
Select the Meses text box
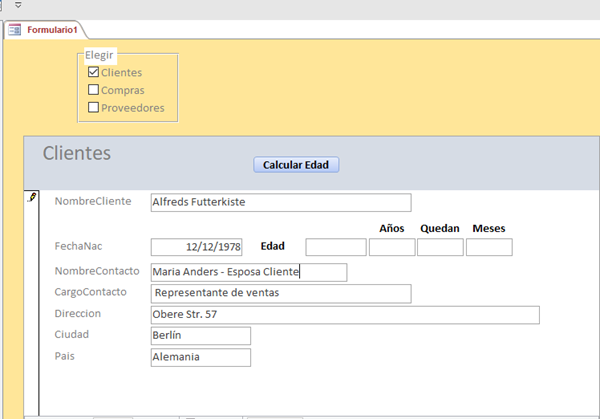(489, 247)
